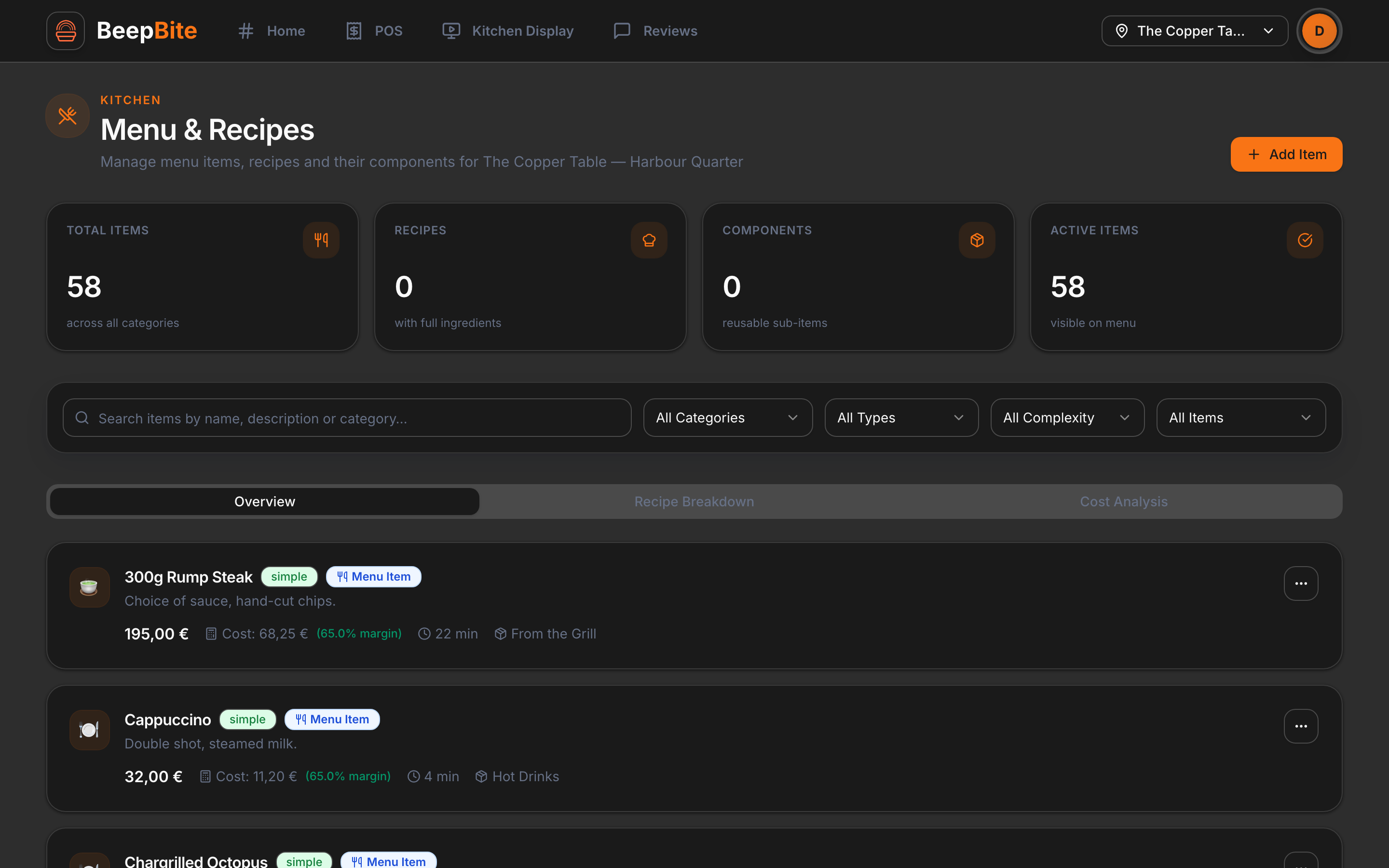Click the Menu Item badge on 300g Rump Steak
Screen dimensions: 1389x868
coord(374,577)
